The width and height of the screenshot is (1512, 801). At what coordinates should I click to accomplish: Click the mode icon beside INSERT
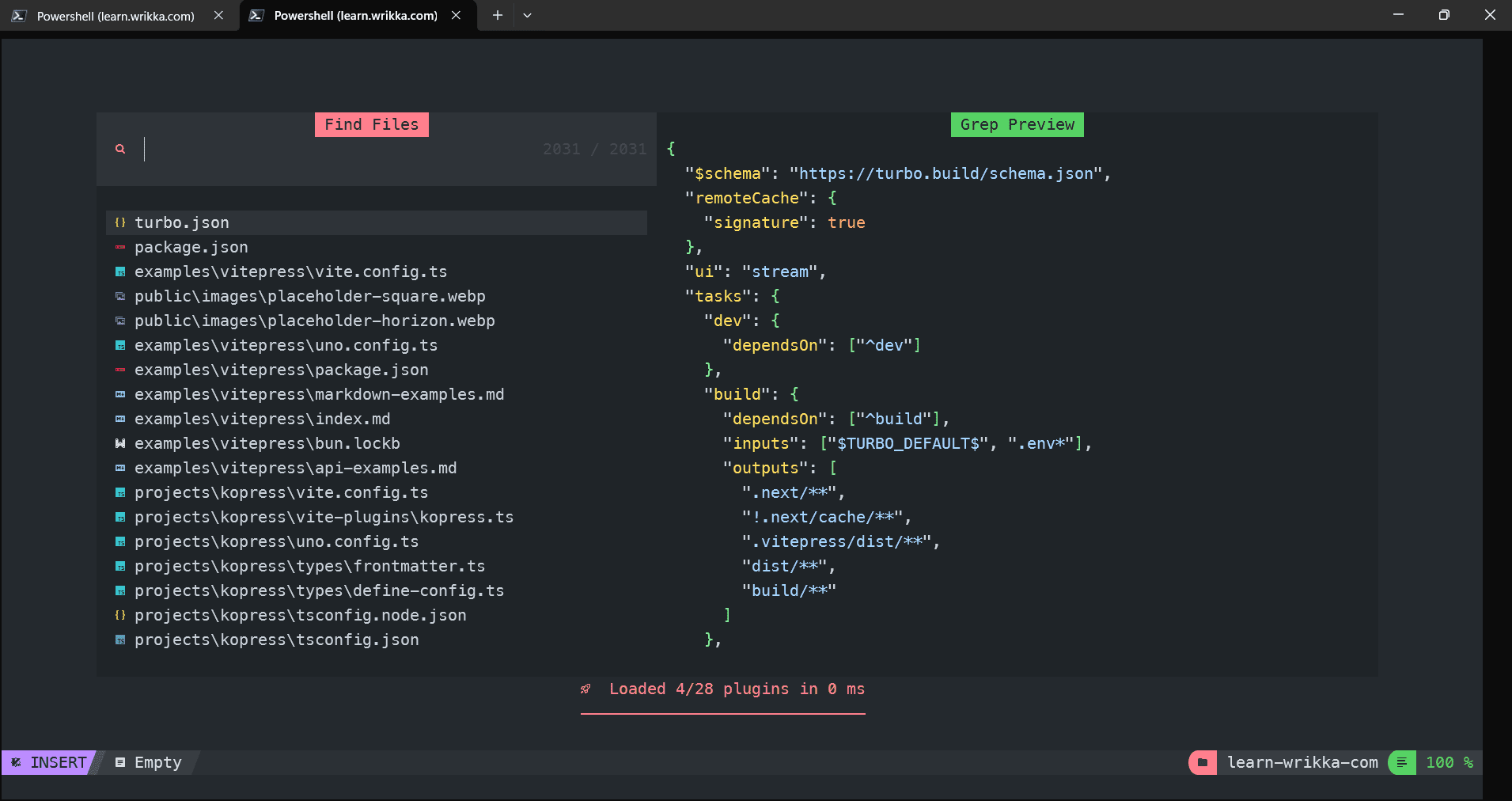click(x=17, y=762)
